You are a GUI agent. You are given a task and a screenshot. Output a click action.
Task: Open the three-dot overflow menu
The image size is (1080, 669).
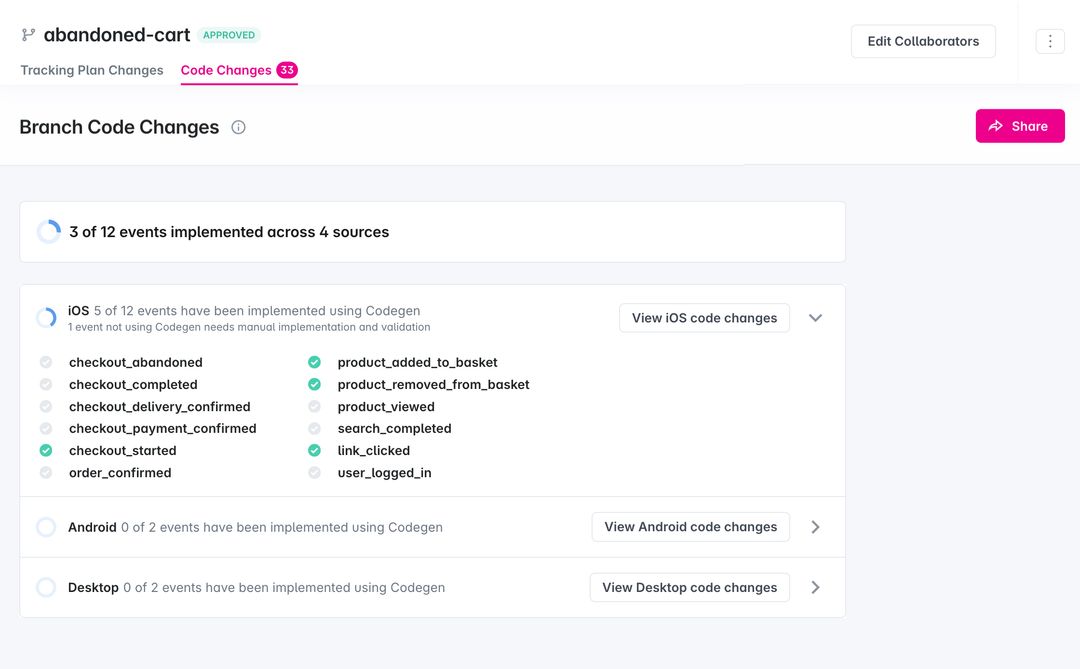[x=1048, y=40]
